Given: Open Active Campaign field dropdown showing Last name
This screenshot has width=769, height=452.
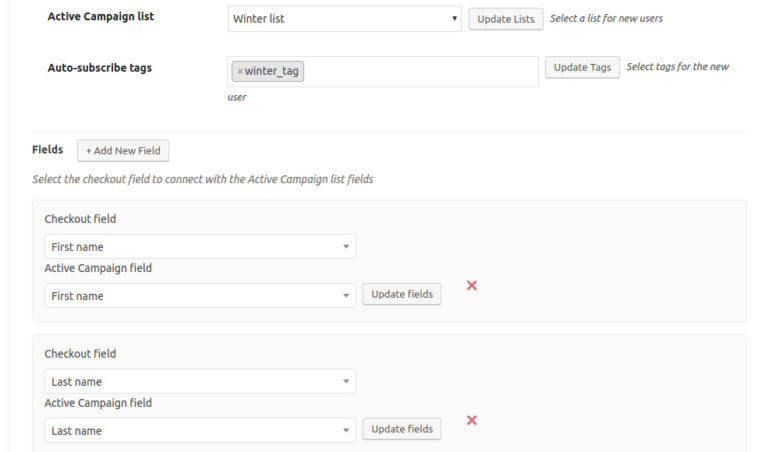Looking at the screenshot, I should [200, 430].
